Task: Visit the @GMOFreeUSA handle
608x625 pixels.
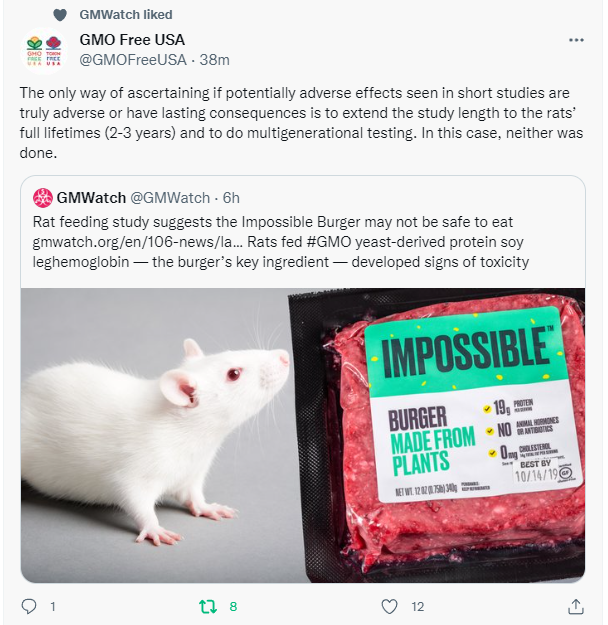Action: pos(133,60)
